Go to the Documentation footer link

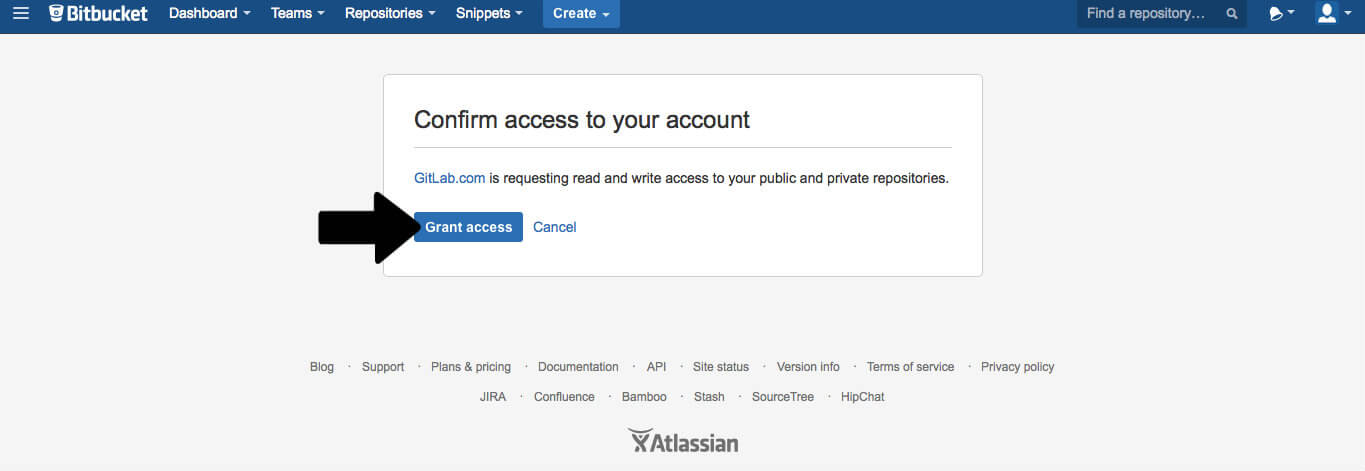578,367
